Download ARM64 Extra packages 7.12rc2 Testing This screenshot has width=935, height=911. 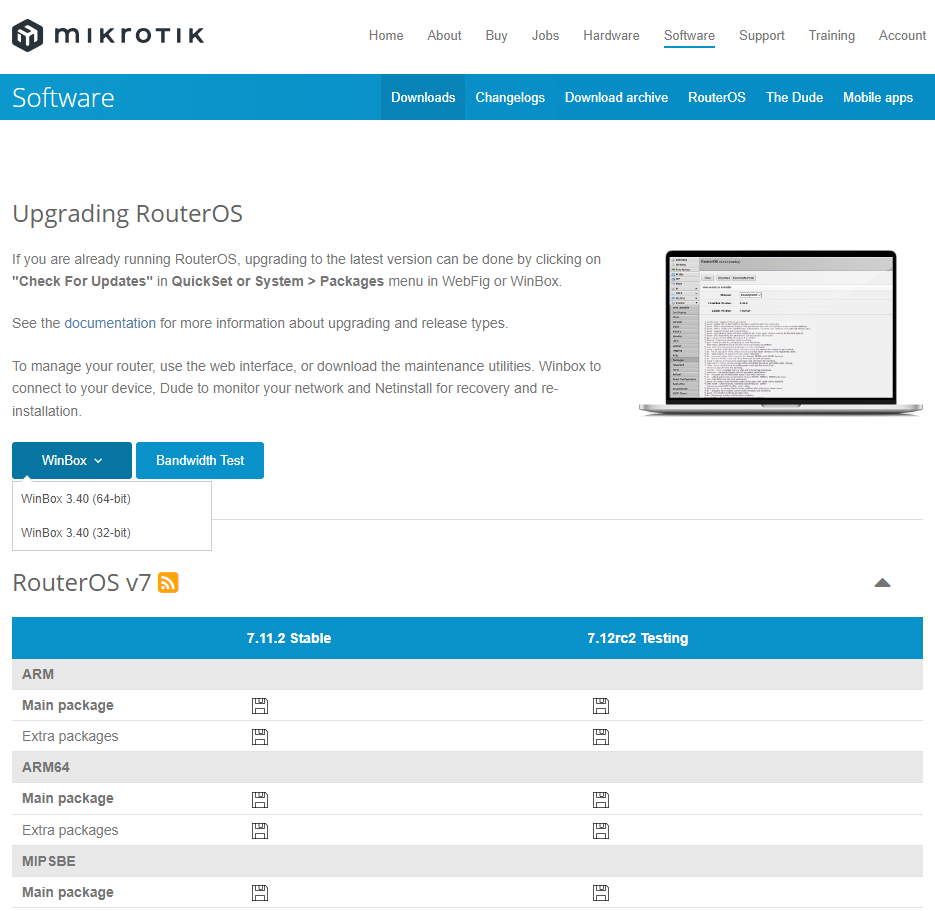(601, 831)
